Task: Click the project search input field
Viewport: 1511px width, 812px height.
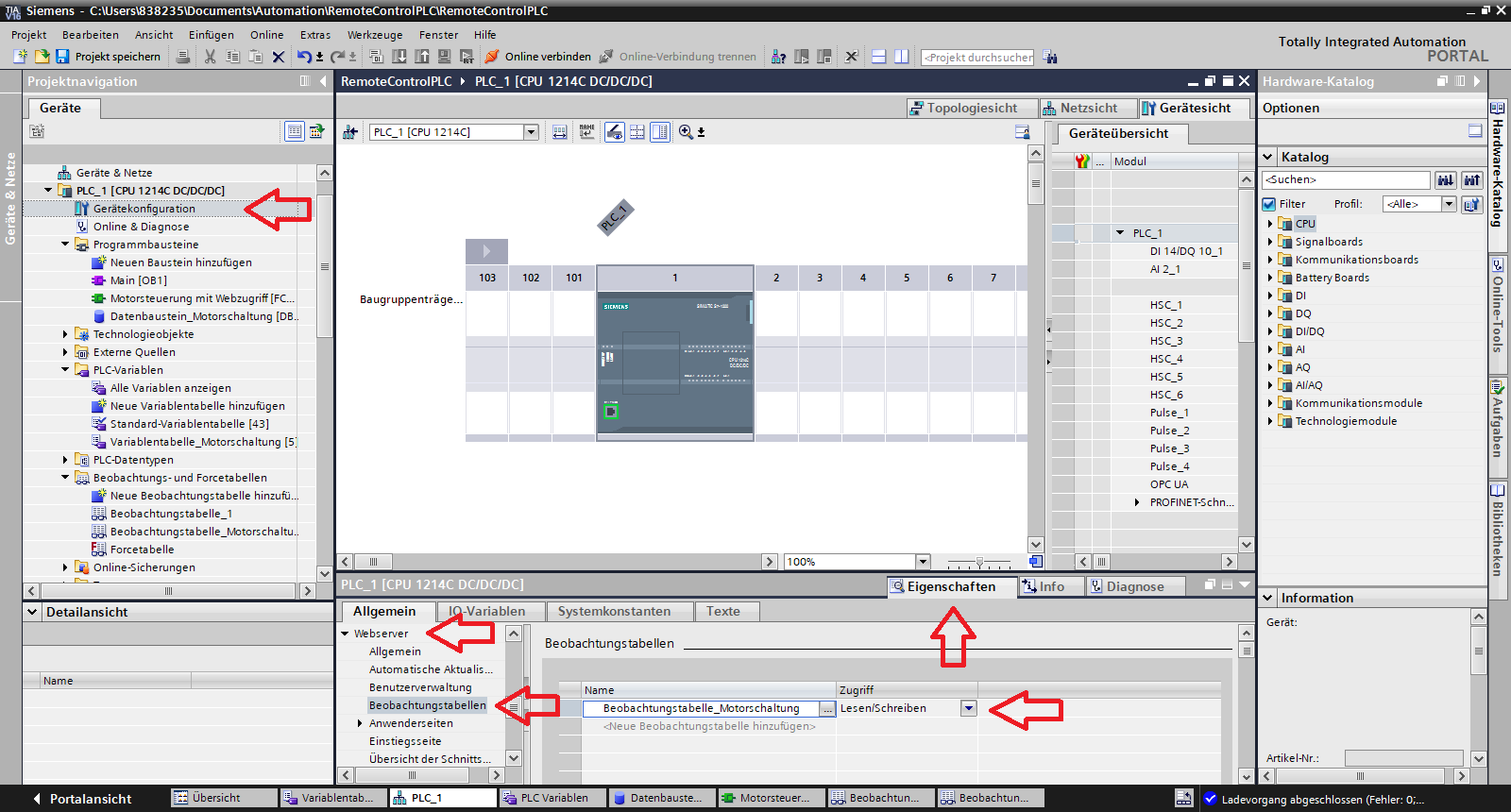Action: [977, 57]
